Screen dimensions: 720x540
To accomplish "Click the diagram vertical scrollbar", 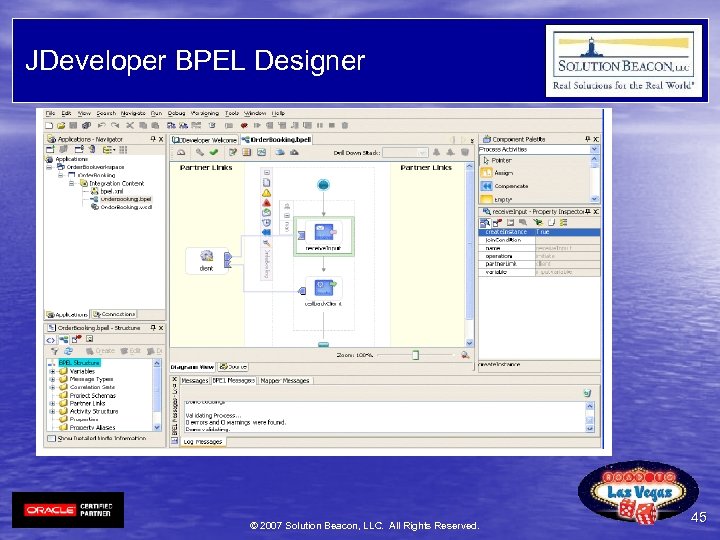I will 469,255.
